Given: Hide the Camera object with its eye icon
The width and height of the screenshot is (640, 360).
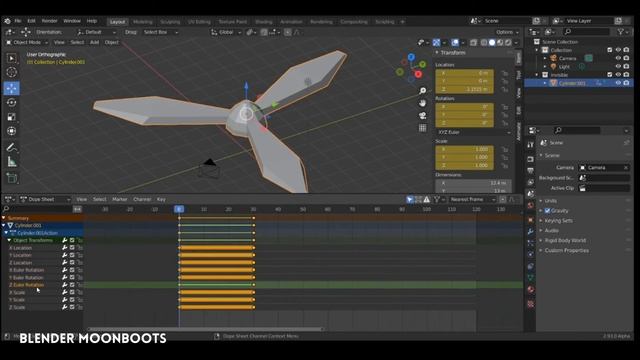Looking at the screenshot, I should point(618,58).
